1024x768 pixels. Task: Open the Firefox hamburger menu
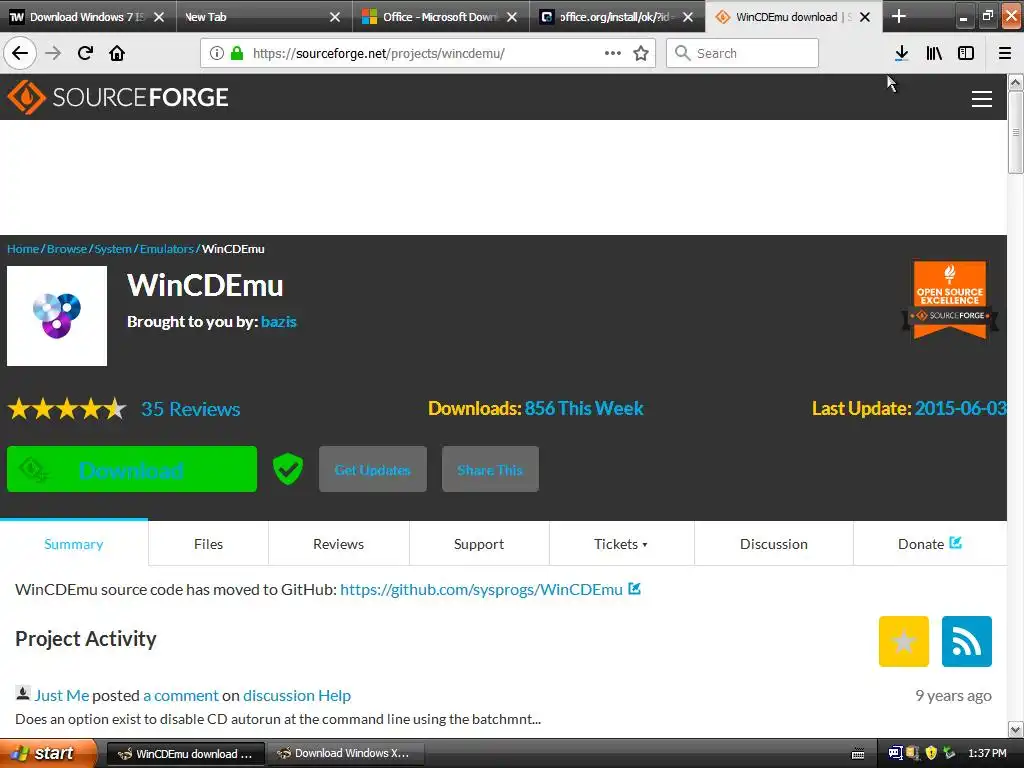click(x=1004, y=53)
